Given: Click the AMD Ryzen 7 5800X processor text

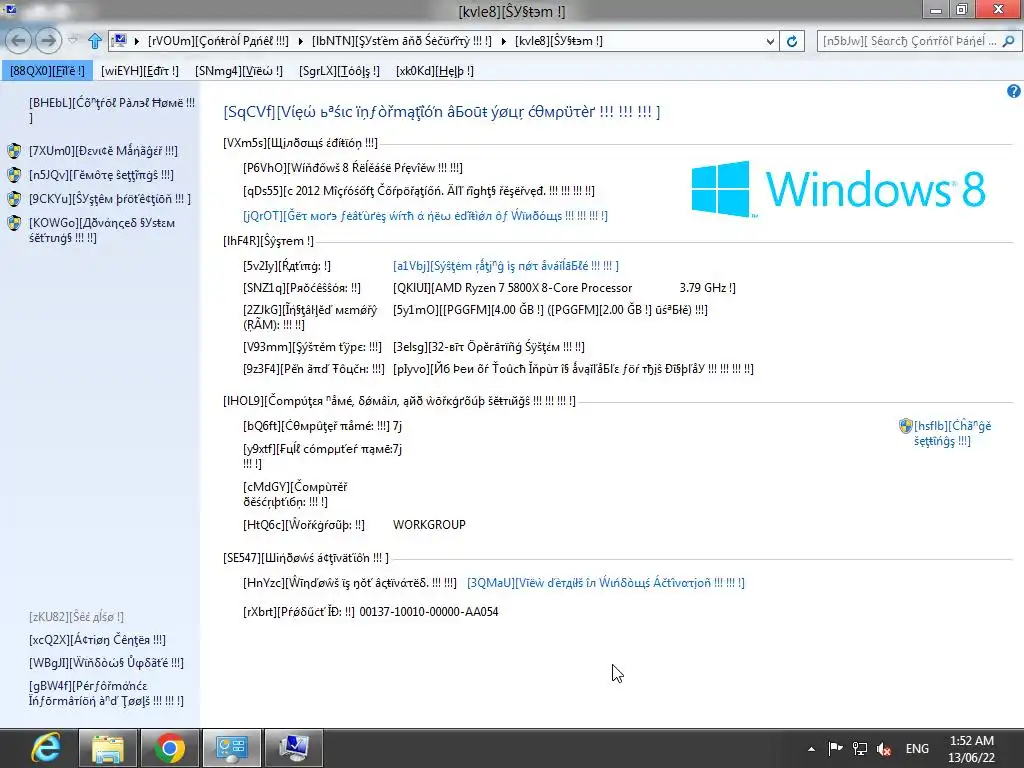Looking at the screenshot, I should click(x=564, y=288).
